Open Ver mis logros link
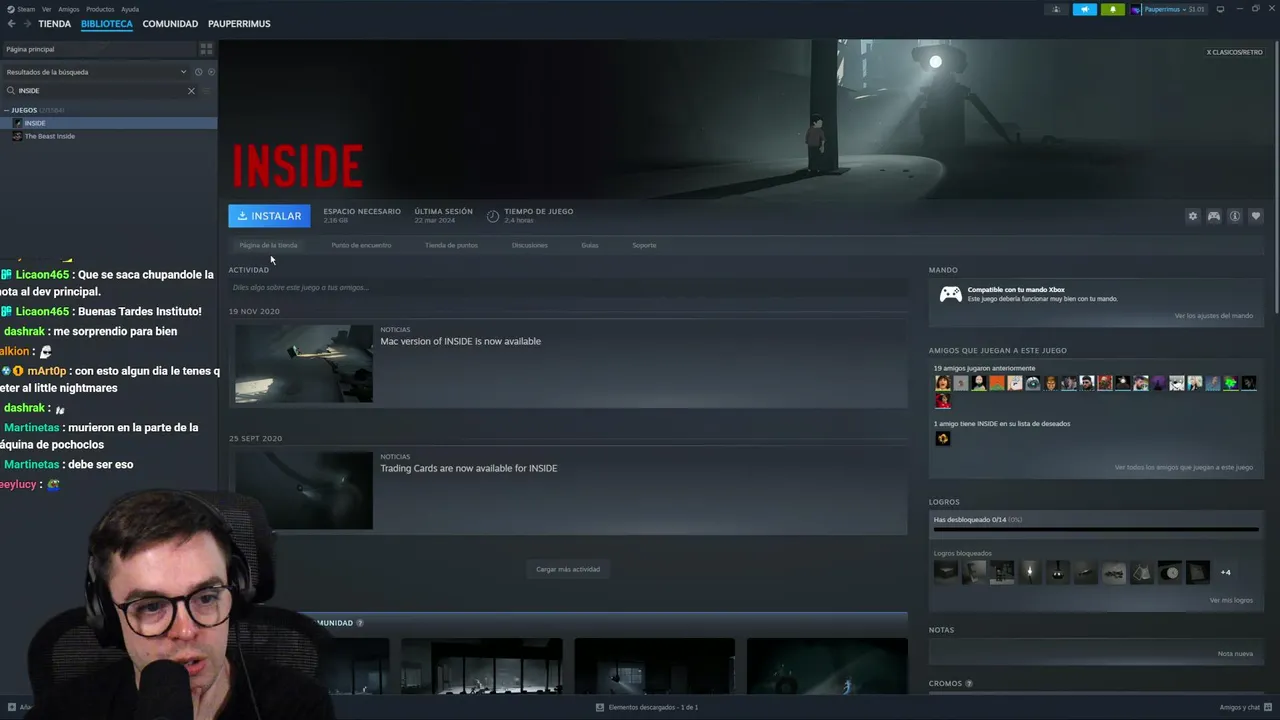 1231,600
